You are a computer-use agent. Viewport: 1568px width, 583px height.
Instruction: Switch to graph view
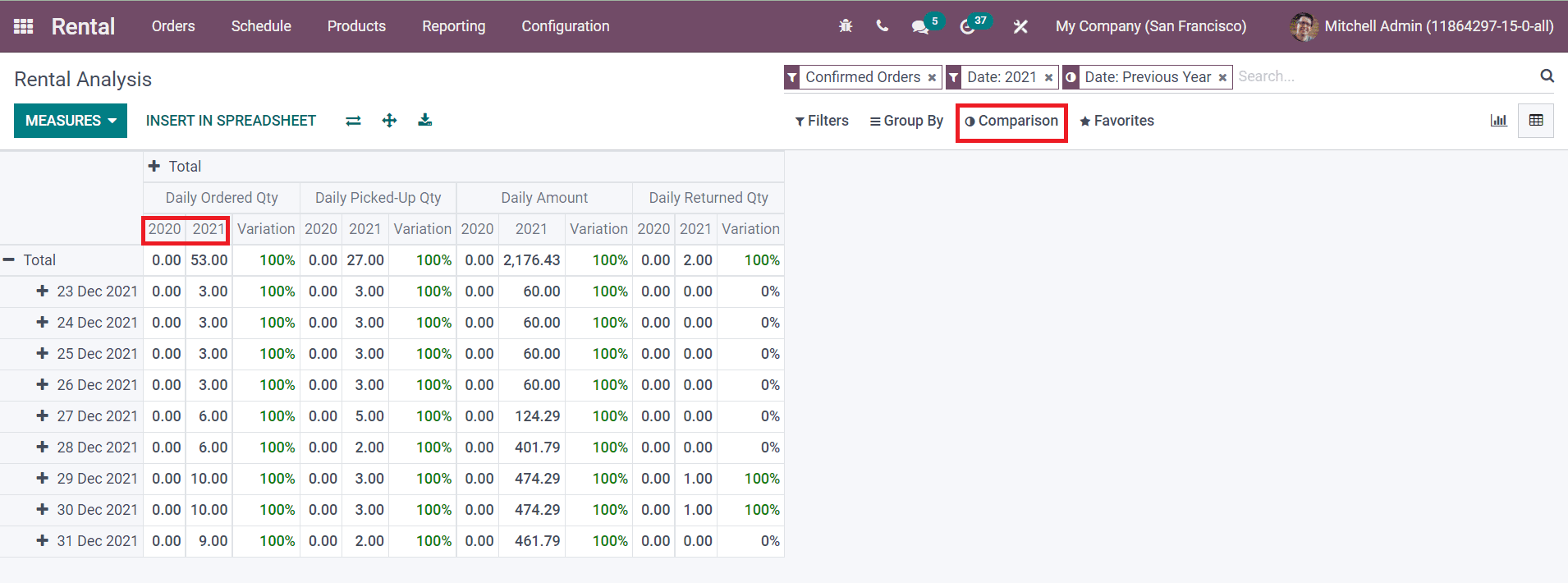tap(1498, 121)
